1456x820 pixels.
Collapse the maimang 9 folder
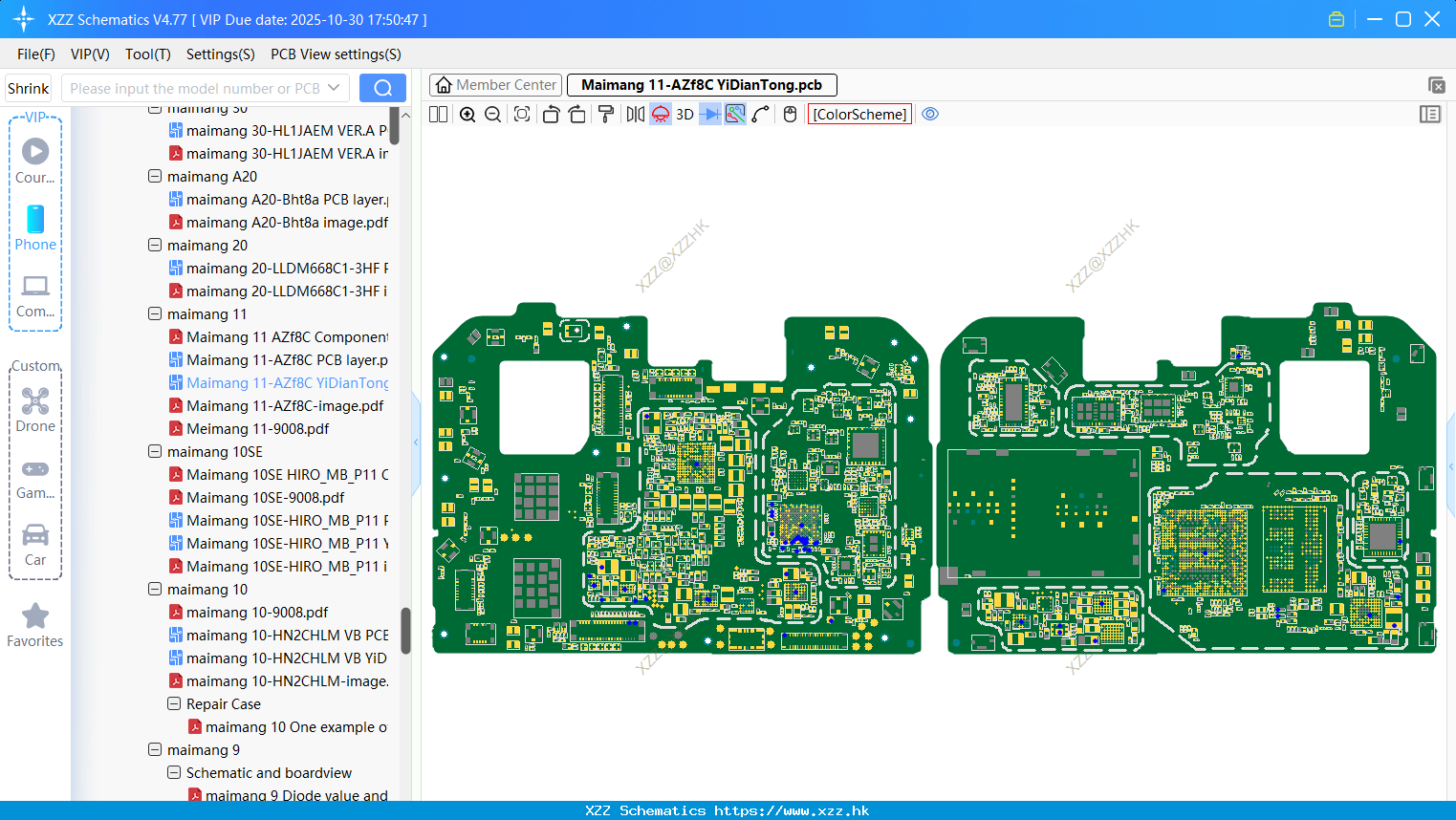(x=155, y=749)
